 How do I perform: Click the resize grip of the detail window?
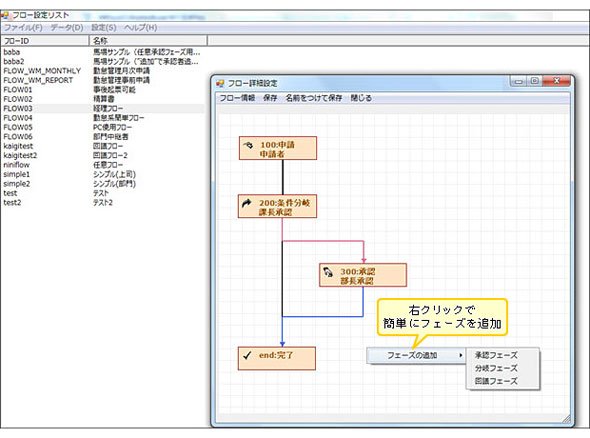pos(566,419)
